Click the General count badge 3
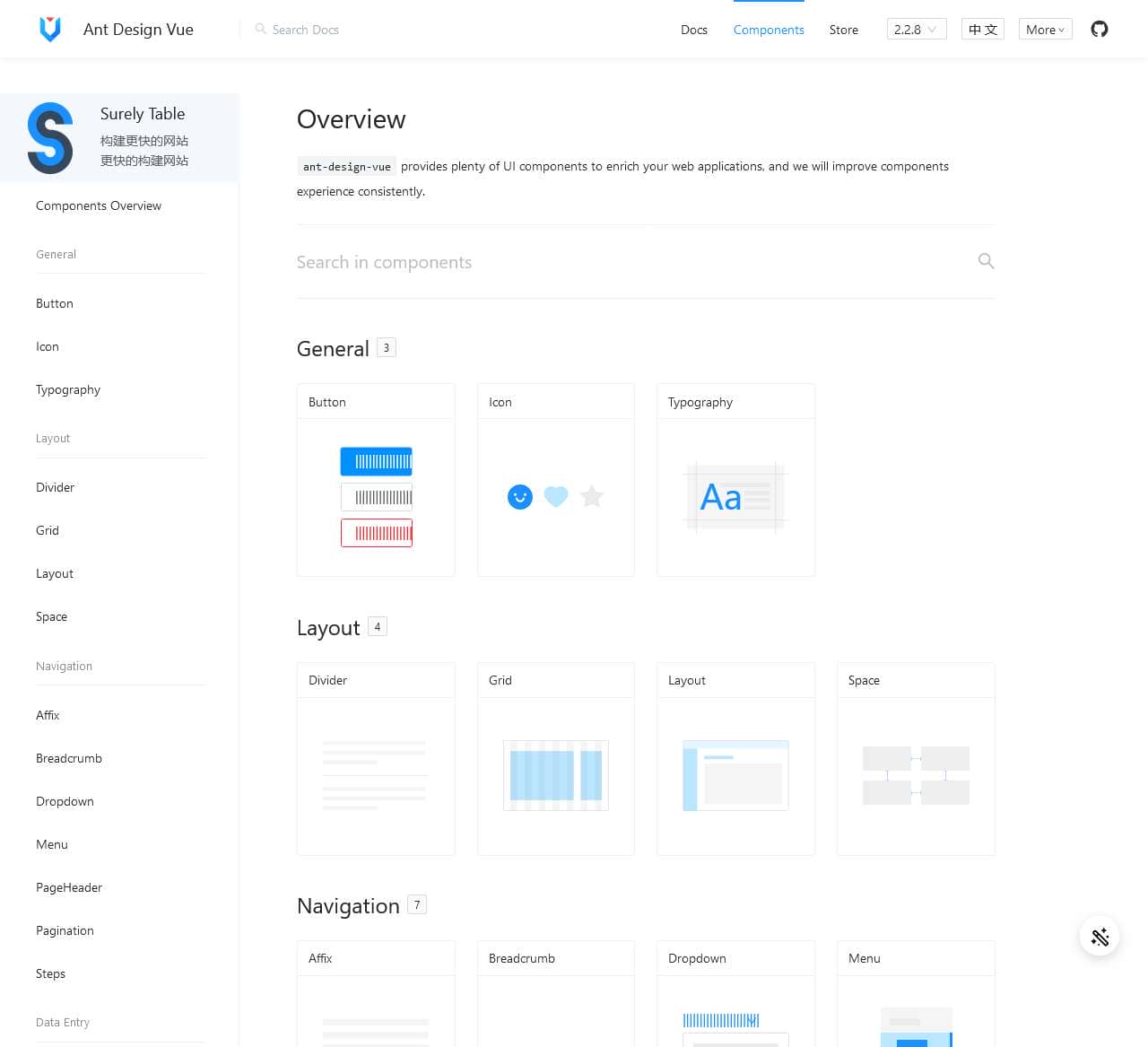Viewport: 1148px width, 1047px height. tap(387, 347)
